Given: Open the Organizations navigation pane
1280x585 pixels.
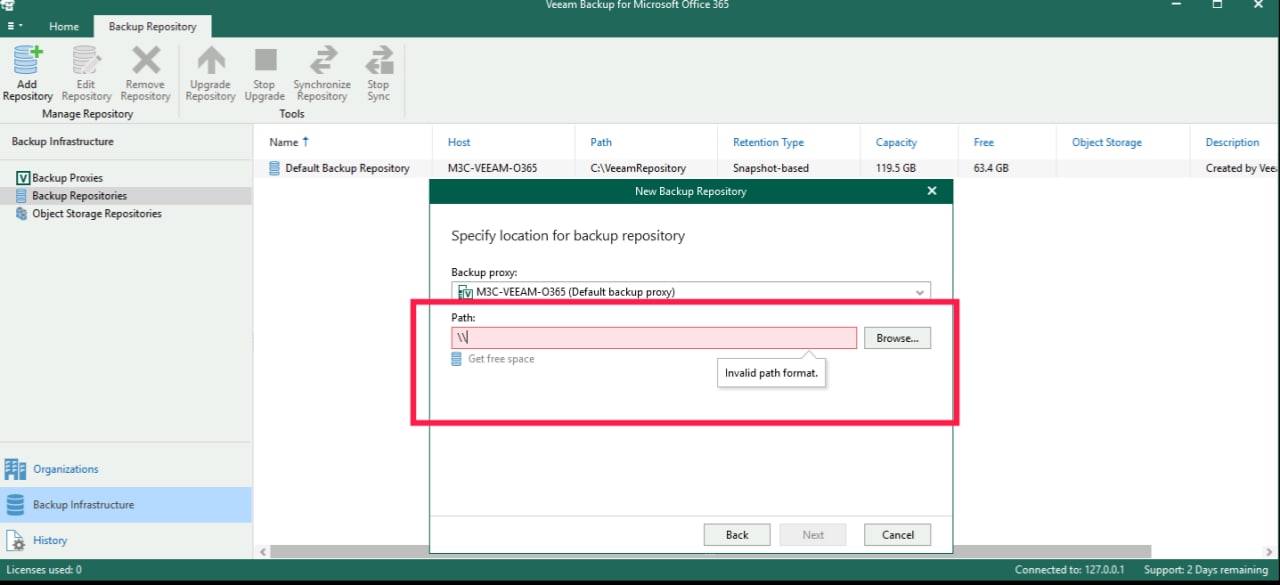Looking at the screenshot, I should (126, 469).
